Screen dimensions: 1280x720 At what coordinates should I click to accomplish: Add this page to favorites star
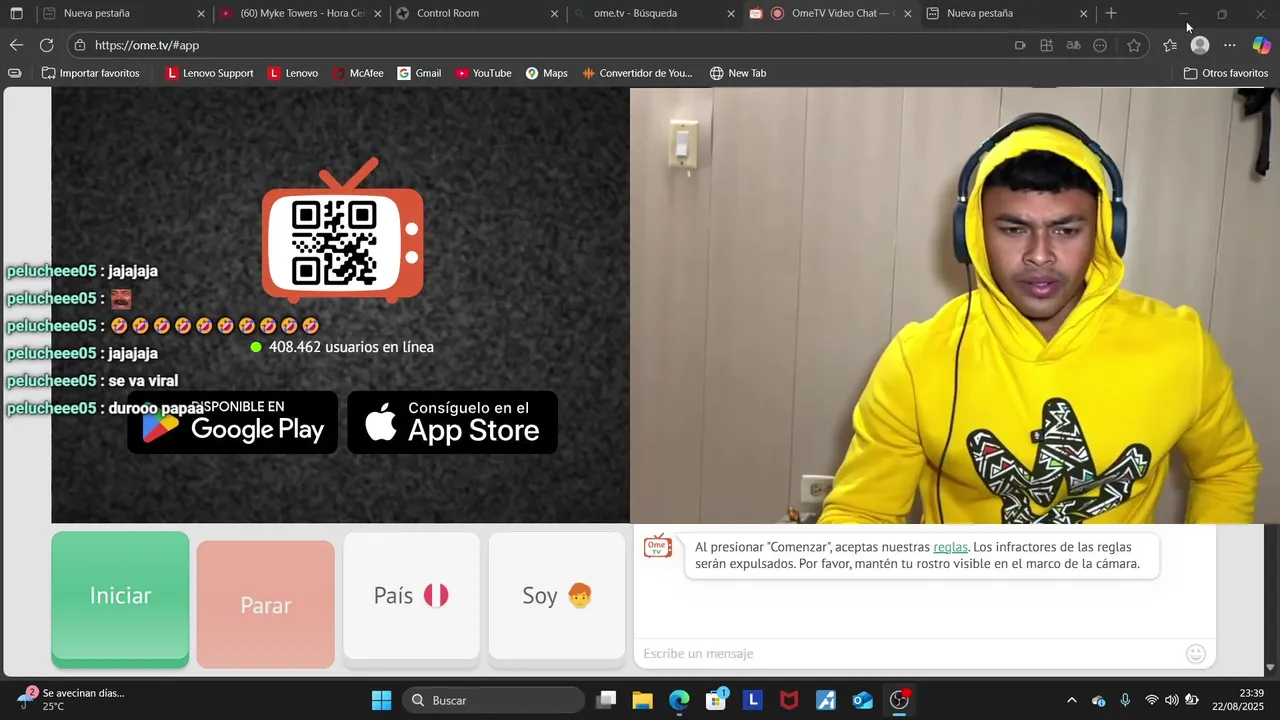[x=1133, y=45]
